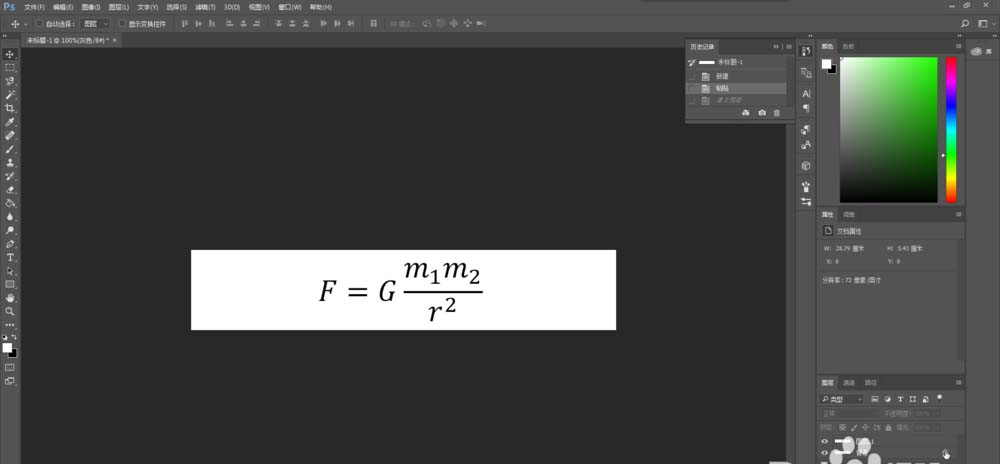Select the Eraser tool

pyautogui.click(x=10, y=189)
